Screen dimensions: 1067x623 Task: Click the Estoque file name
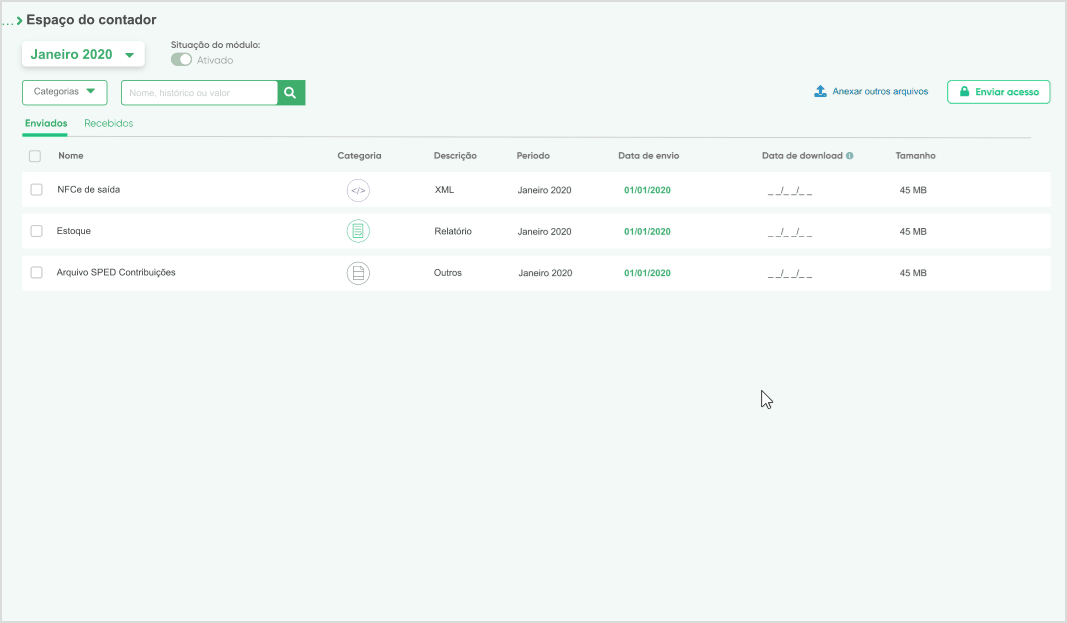pos(73,231)
